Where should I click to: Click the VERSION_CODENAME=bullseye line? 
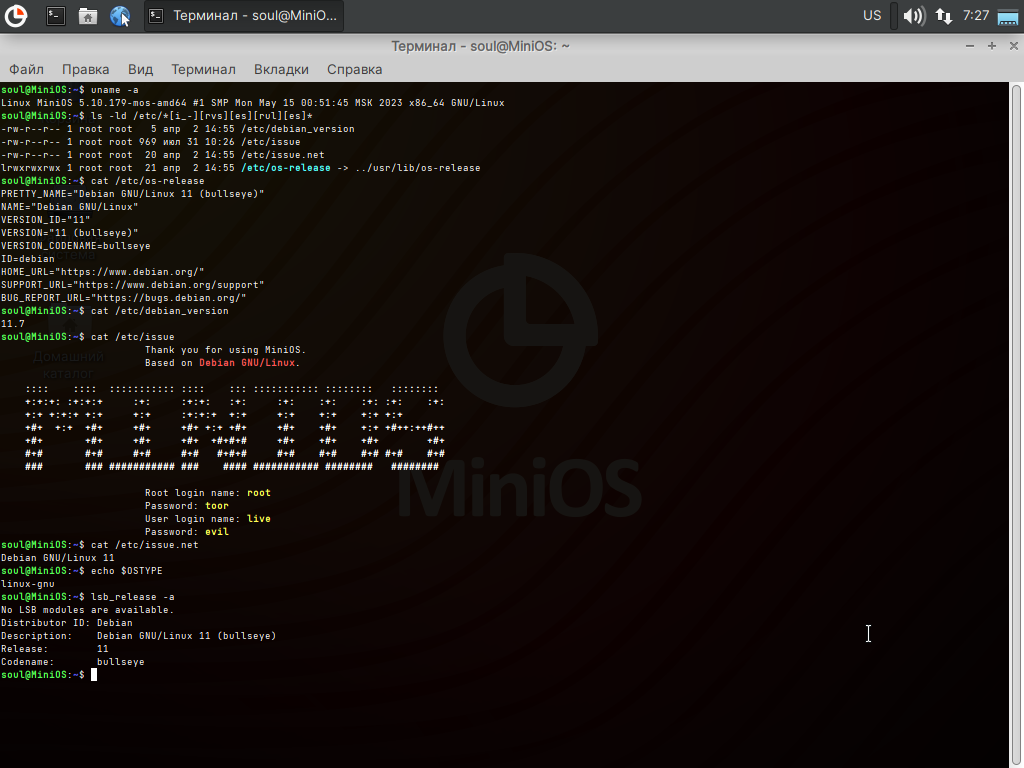(76, 246)
